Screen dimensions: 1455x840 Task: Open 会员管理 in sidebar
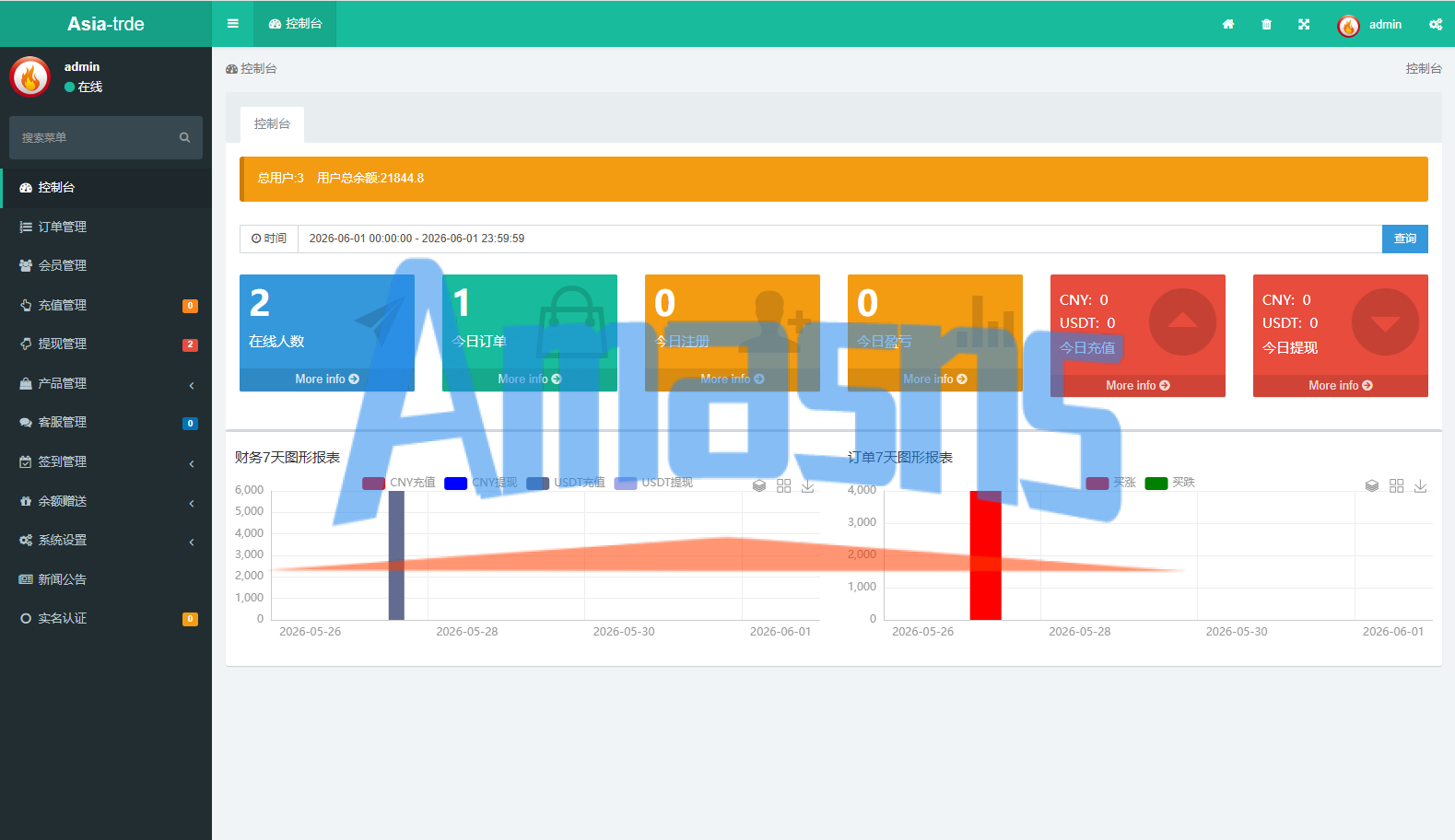(x=106, y=265)
